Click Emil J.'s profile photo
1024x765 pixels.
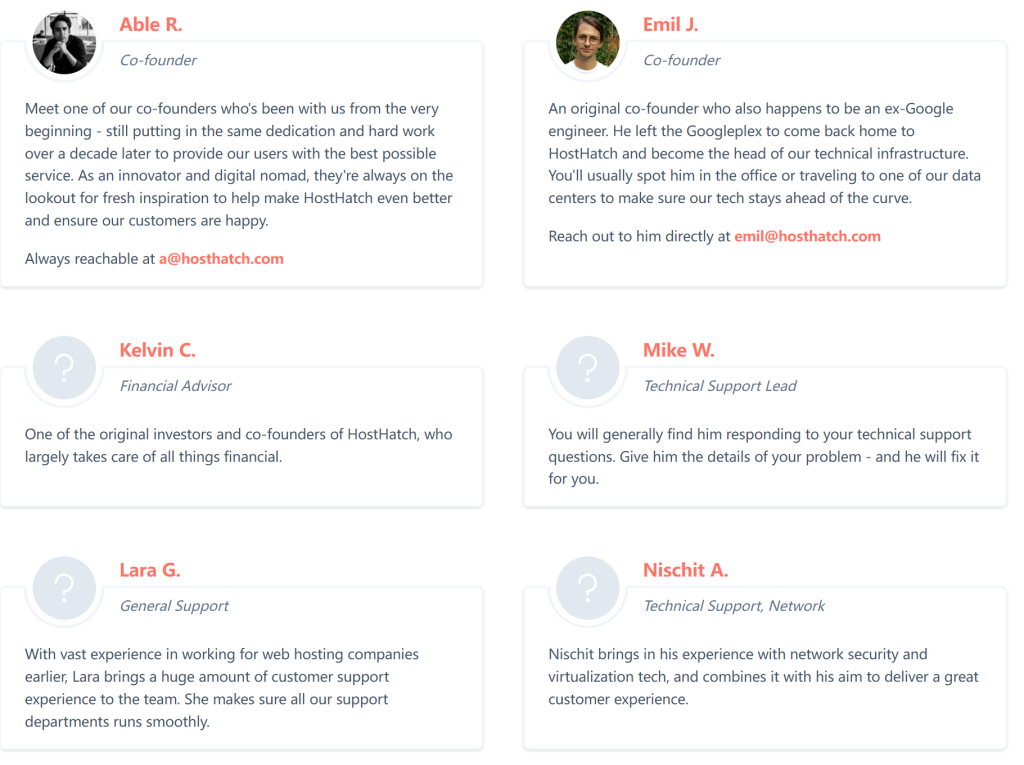coord(588,42)
